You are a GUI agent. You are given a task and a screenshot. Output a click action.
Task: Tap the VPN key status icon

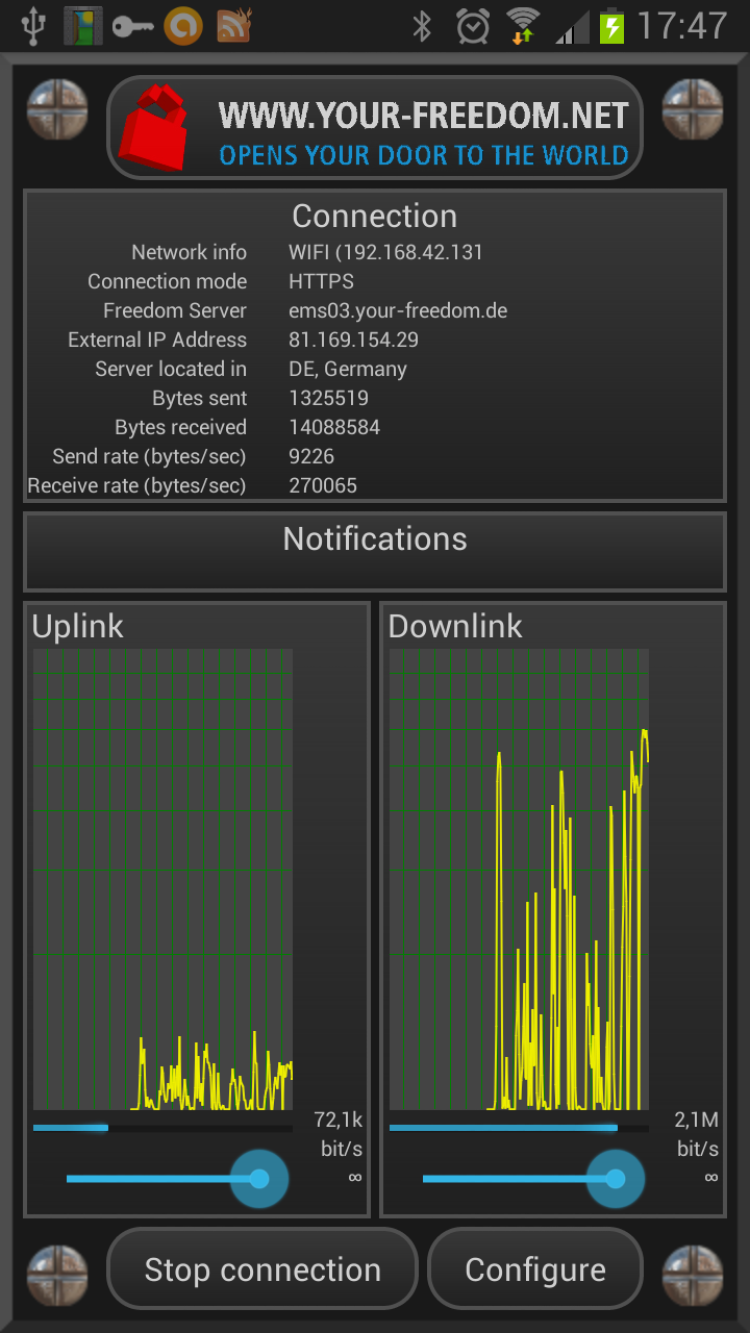point(133,27)
